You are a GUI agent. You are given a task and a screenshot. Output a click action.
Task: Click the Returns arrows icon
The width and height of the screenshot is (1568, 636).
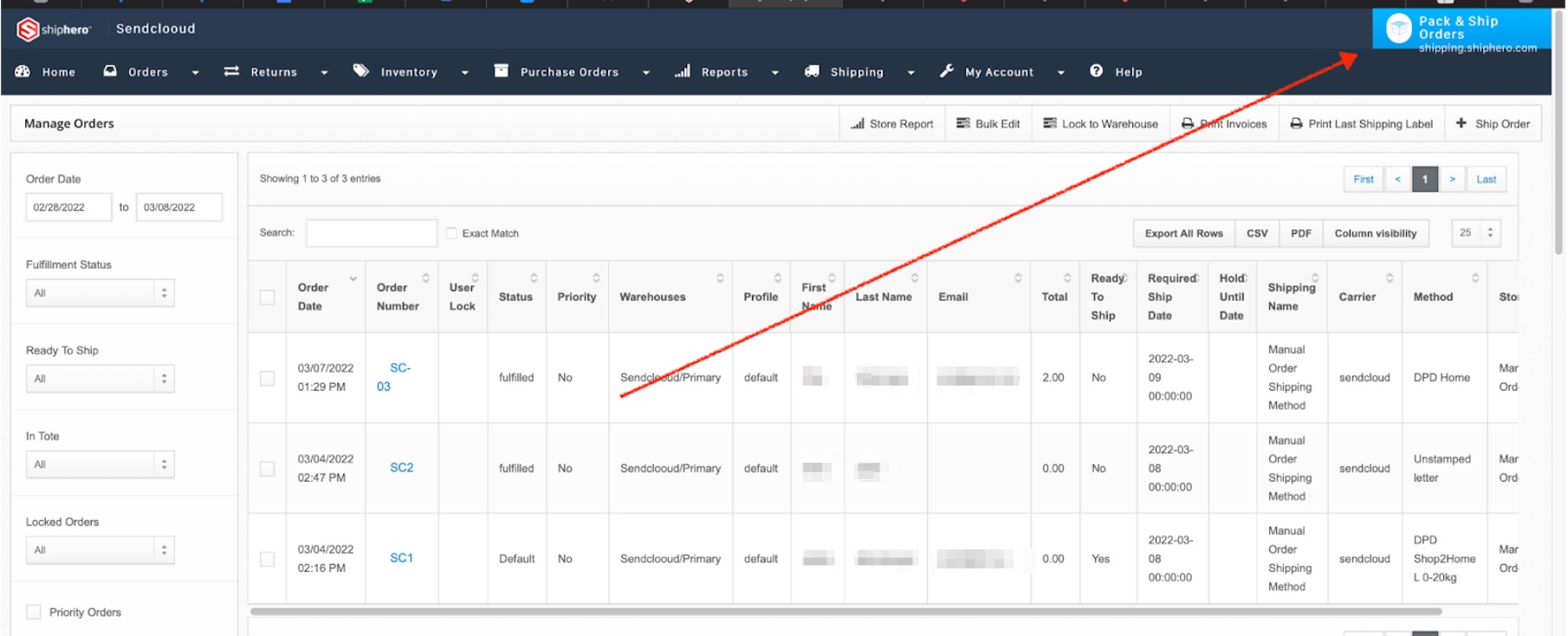(x=231, y=71)
